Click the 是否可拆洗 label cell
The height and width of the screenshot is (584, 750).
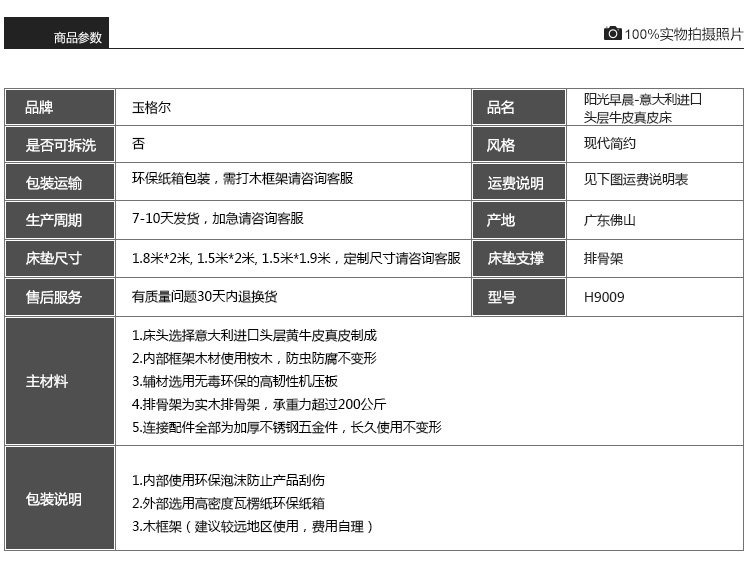coord(60,144)
